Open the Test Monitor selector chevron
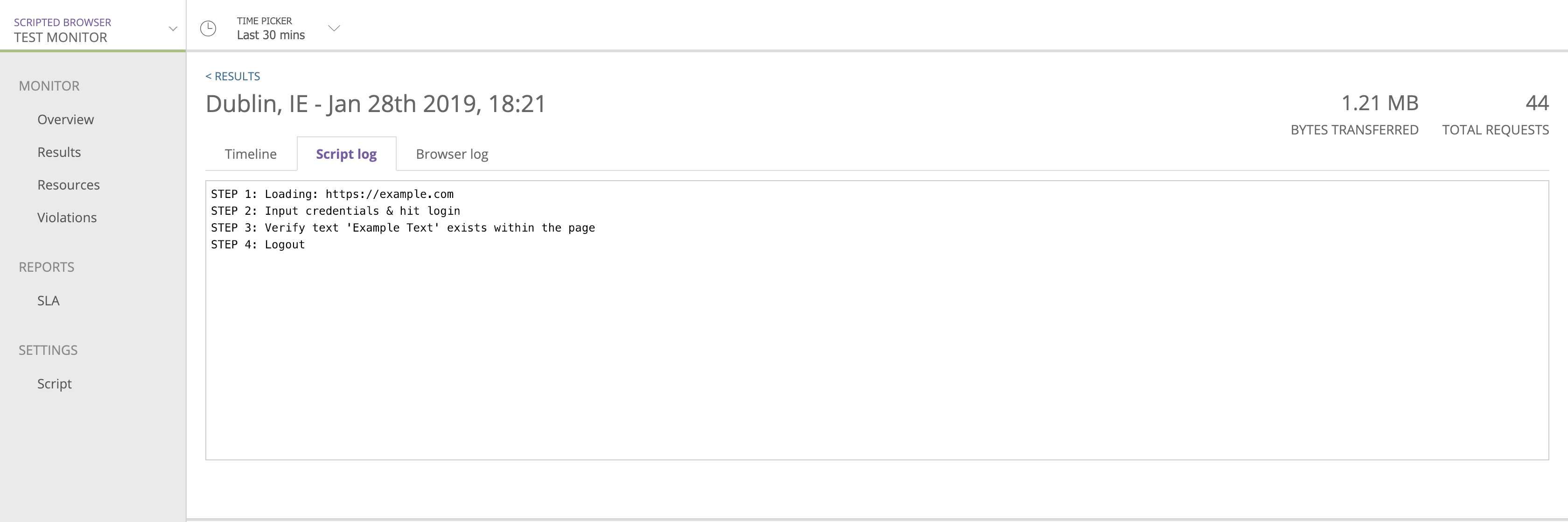 click(x=173, y=28)
